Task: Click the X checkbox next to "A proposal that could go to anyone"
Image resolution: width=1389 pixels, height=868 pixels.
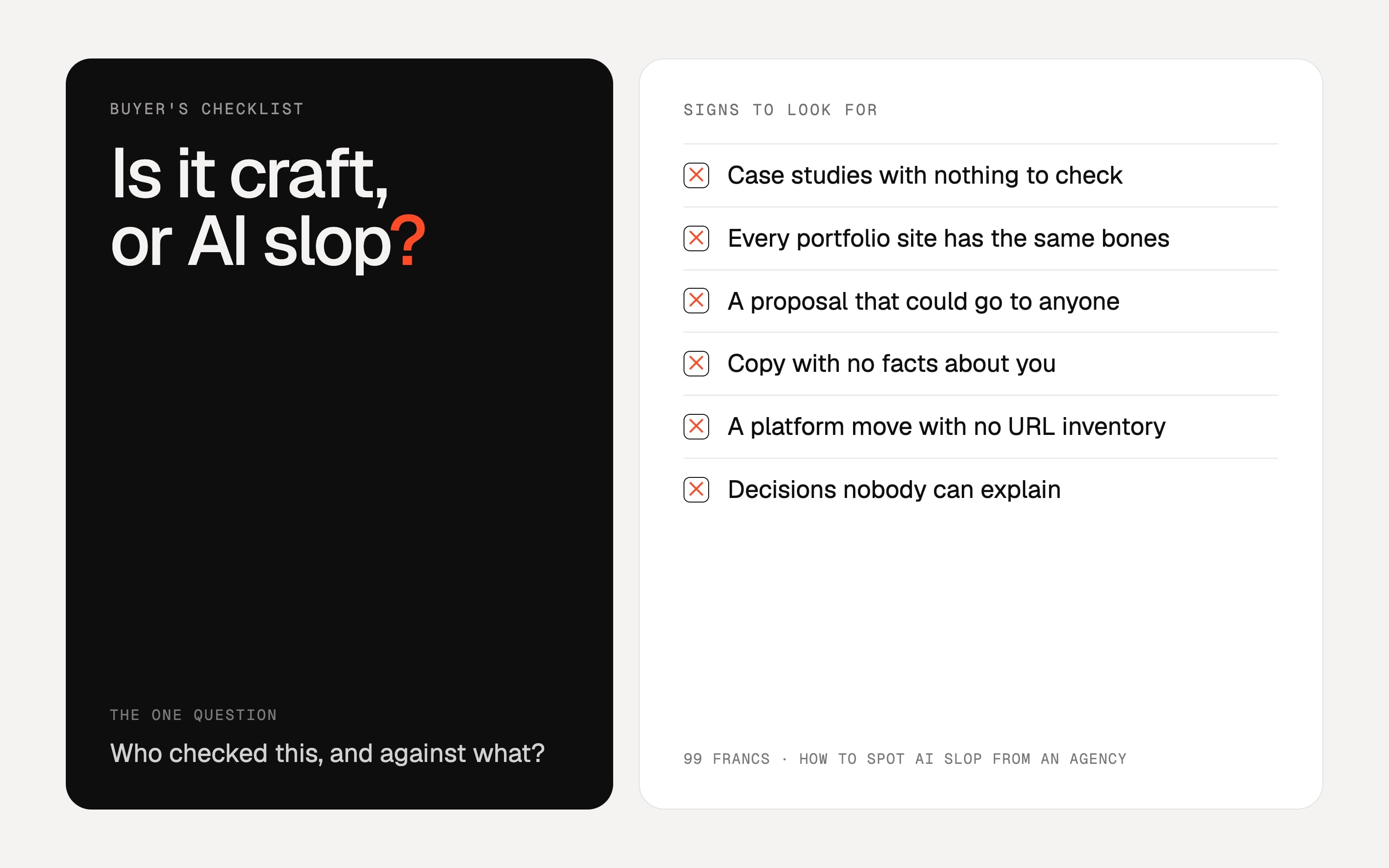Action: click(x=696, y=301)
